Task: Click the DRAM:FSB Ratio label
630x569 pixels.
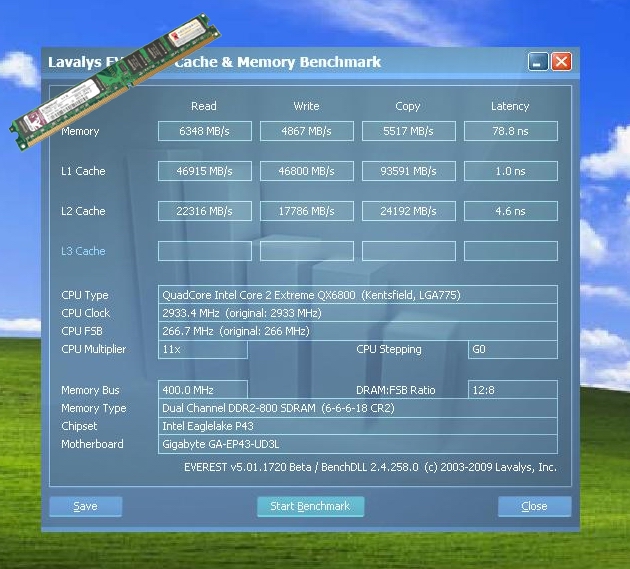Action: (396, 390)
